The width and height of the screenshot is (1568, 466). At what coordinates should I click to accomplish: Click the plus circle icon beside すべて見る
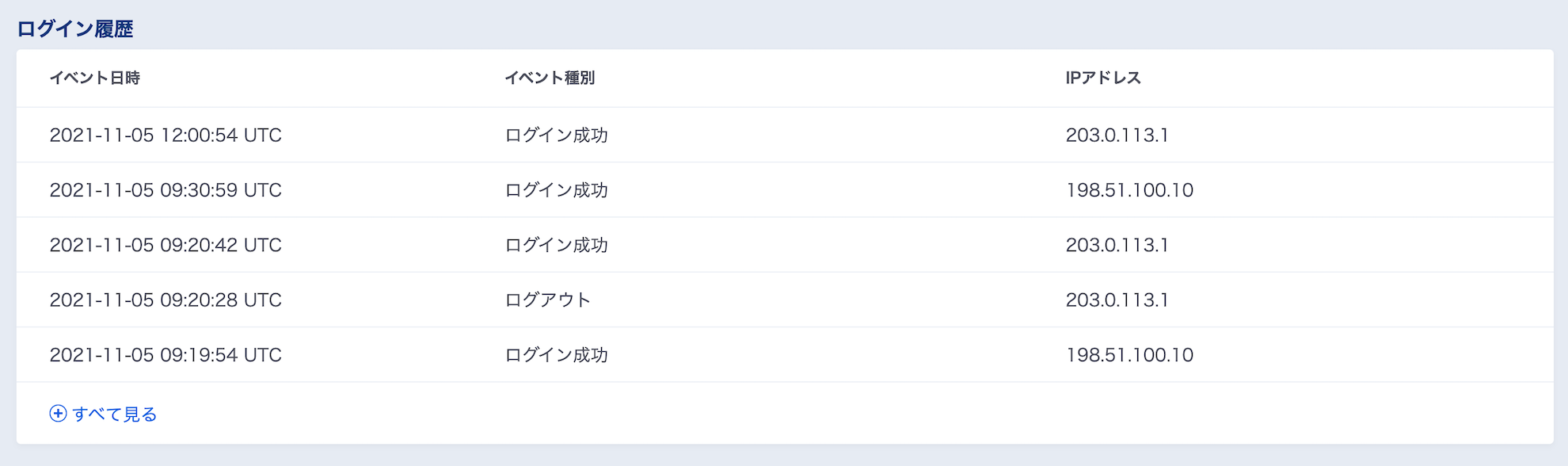(58, 414)
